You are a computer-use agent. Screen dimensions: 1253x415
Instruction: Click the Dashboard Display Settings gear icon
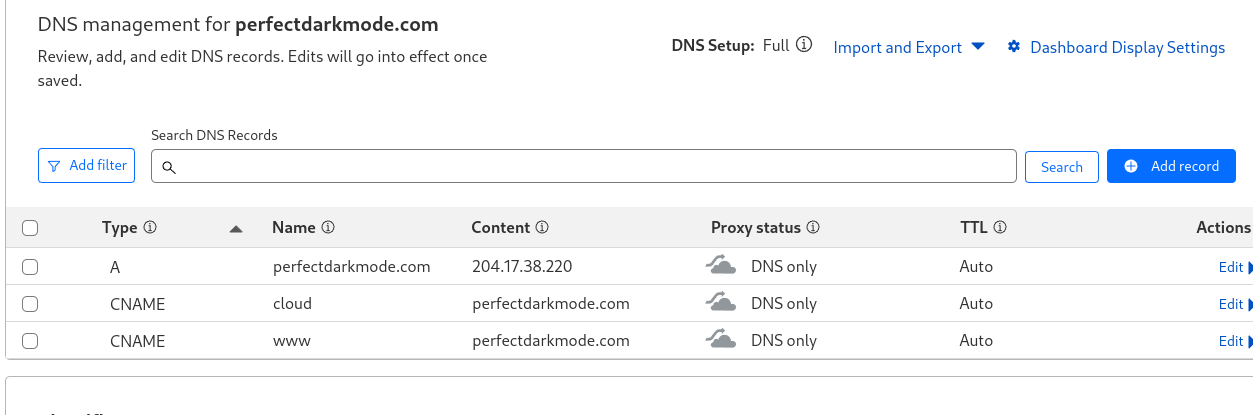(1014, 47)
